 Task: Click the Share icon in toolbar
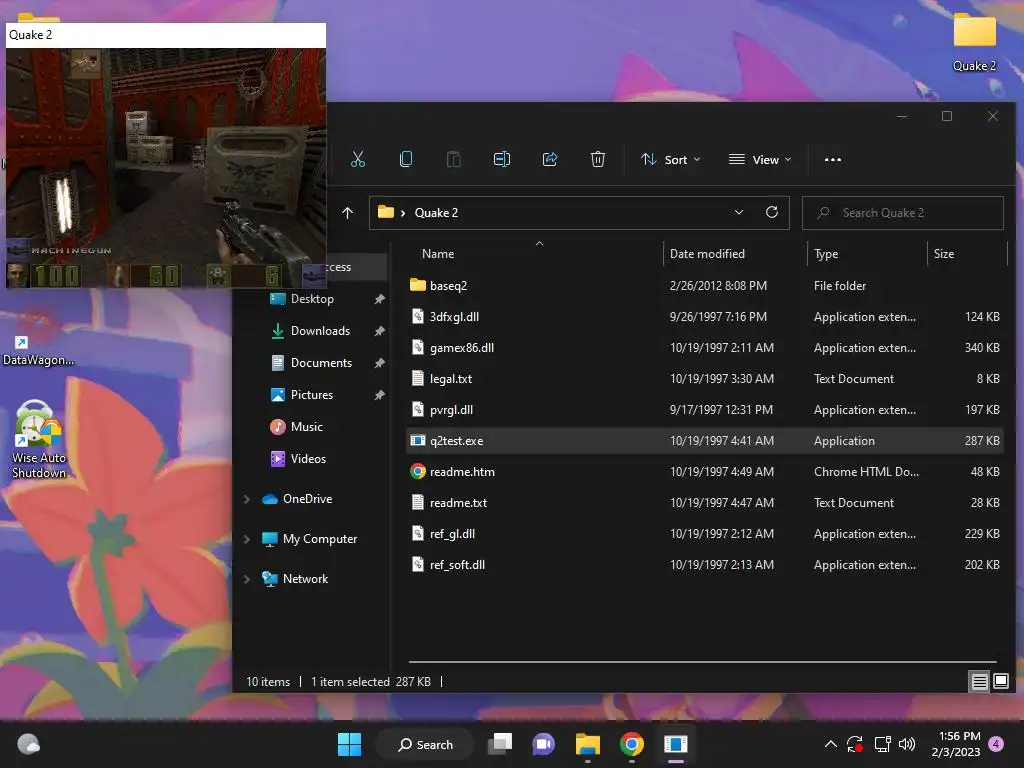coord(550,159)
